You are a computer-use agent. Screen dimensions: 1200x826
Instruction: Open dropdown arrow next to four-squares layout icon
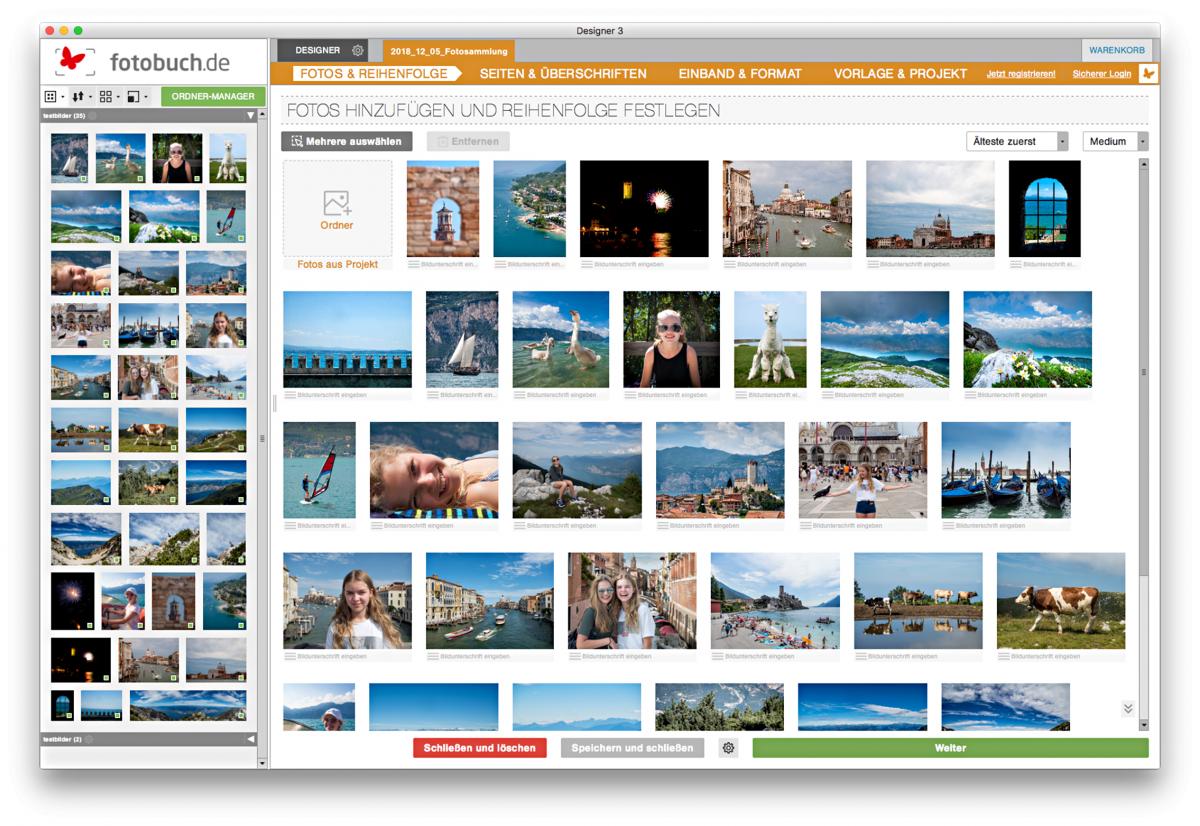[118, 98]
